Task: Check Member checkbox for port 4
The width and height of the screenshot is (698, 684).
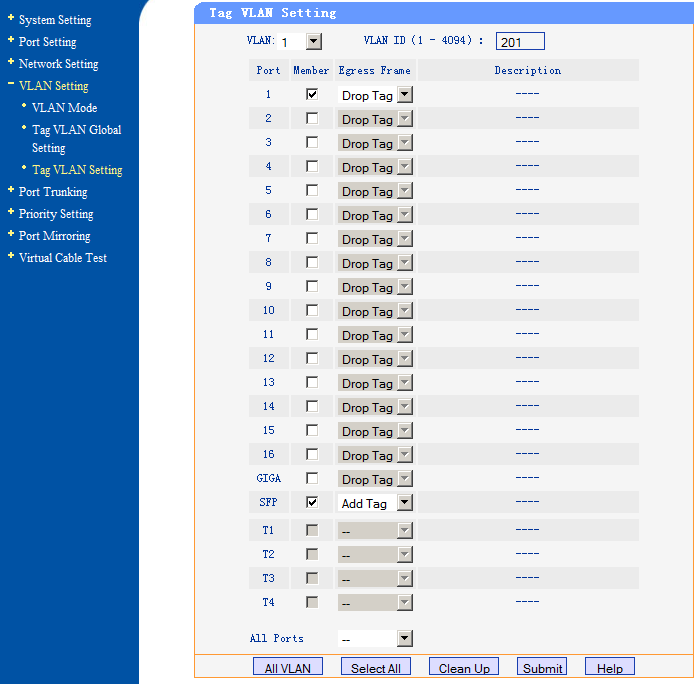Action: pyautogui.click(x=312, y=166)
